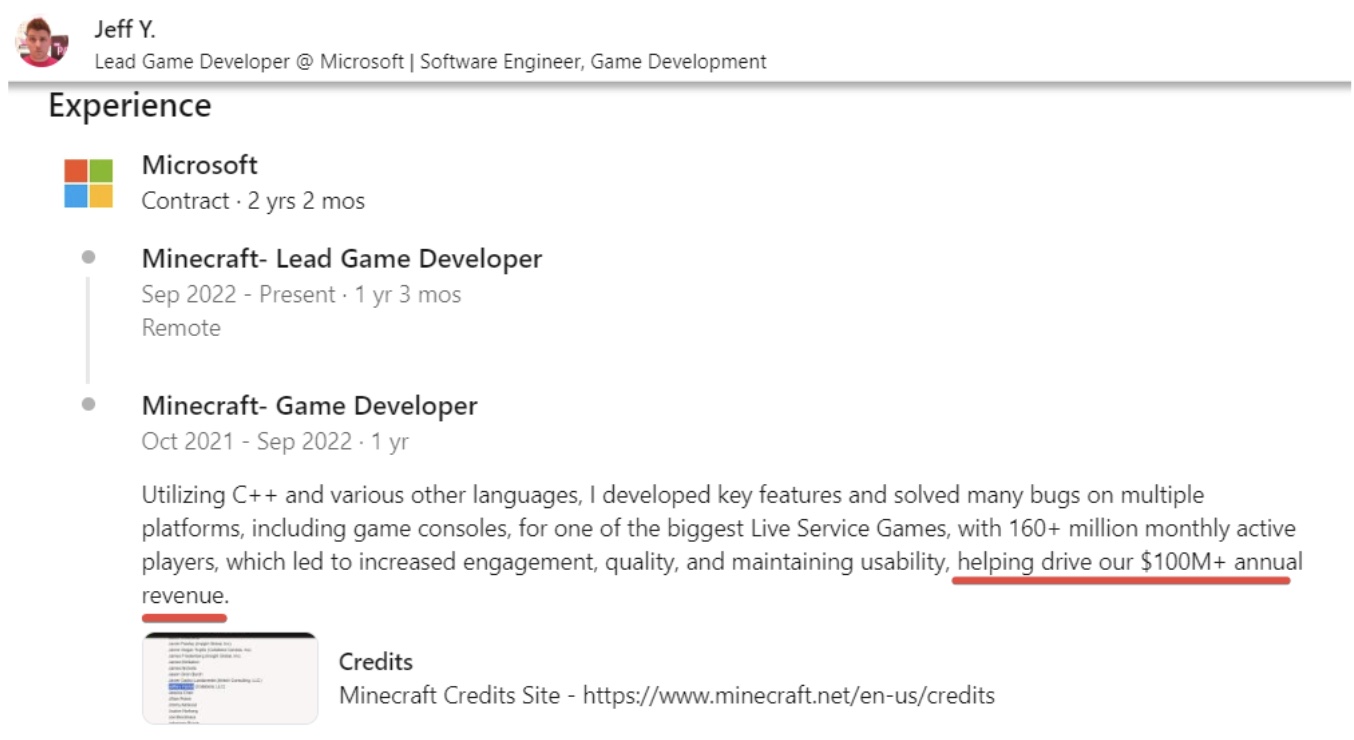Click the Lead Game Developer timeline bullet
Image resolution: width=1354 pixels, height=740 pixels.
click(89, 257)
